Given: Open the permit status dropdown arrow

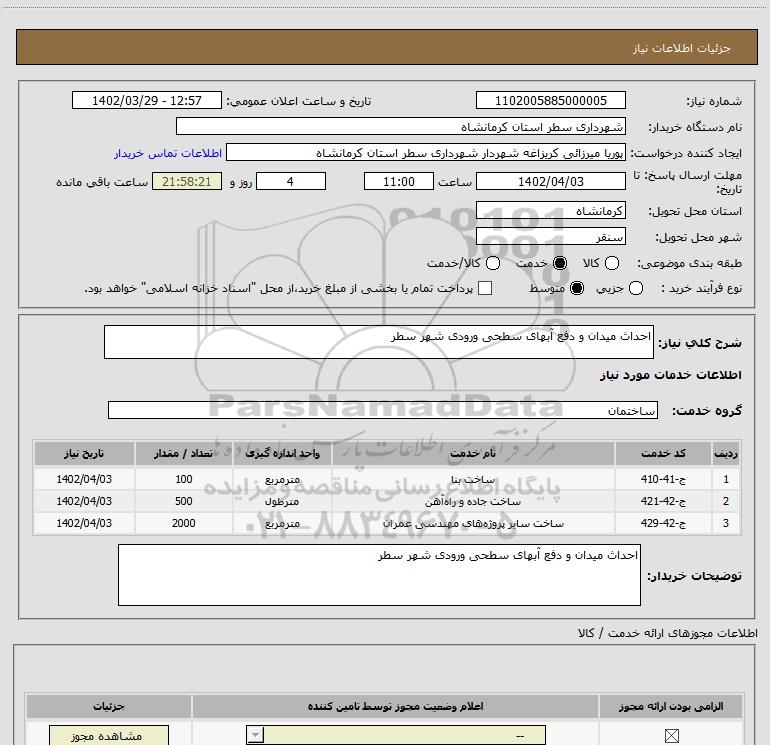Looking at the screenshot, I should click(x=255, y=735).
